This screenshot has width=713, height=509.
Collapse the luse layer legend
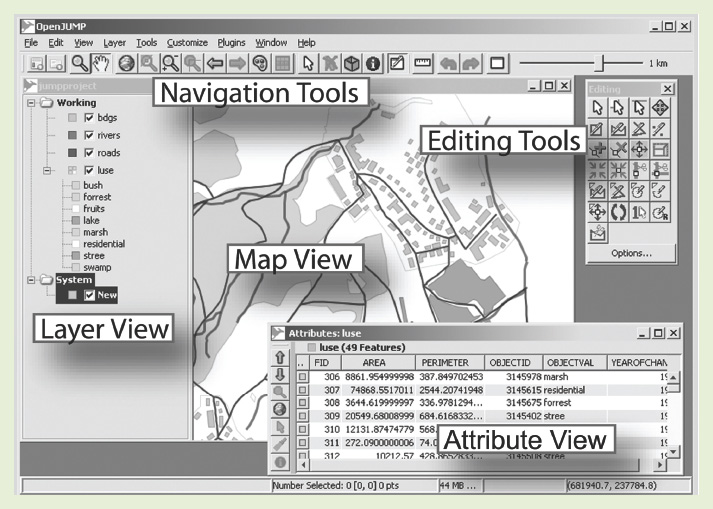pos(47,171)
